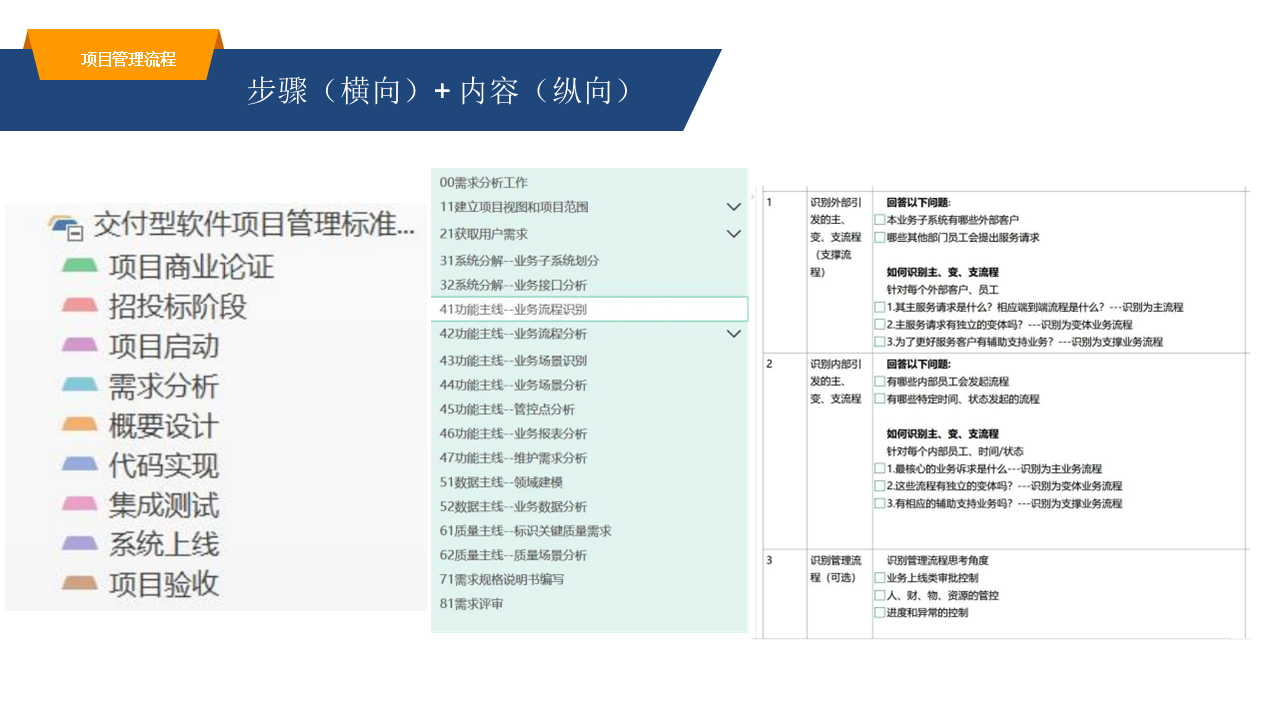The image size is (1280, 720).
Task: Expand the 11建立项目视图和项目范围 section
Action: click(733, 207)
